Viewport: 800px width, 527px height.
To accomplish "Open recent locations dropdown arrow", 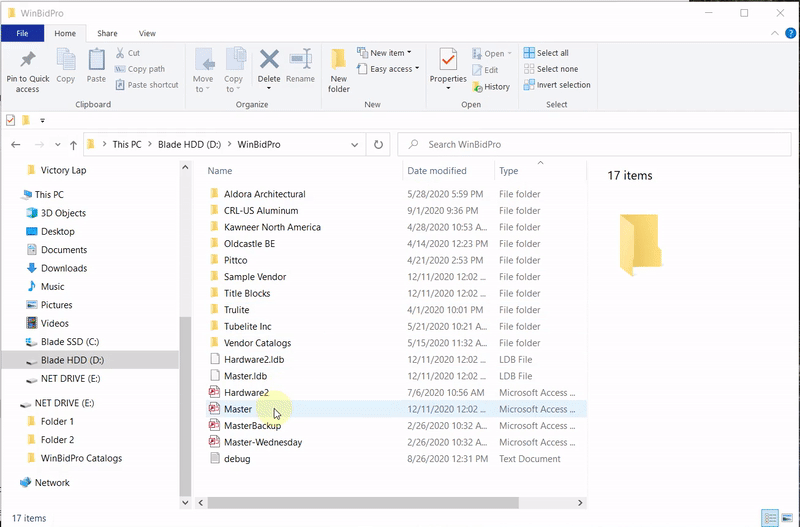I will [x=58, y=145].
